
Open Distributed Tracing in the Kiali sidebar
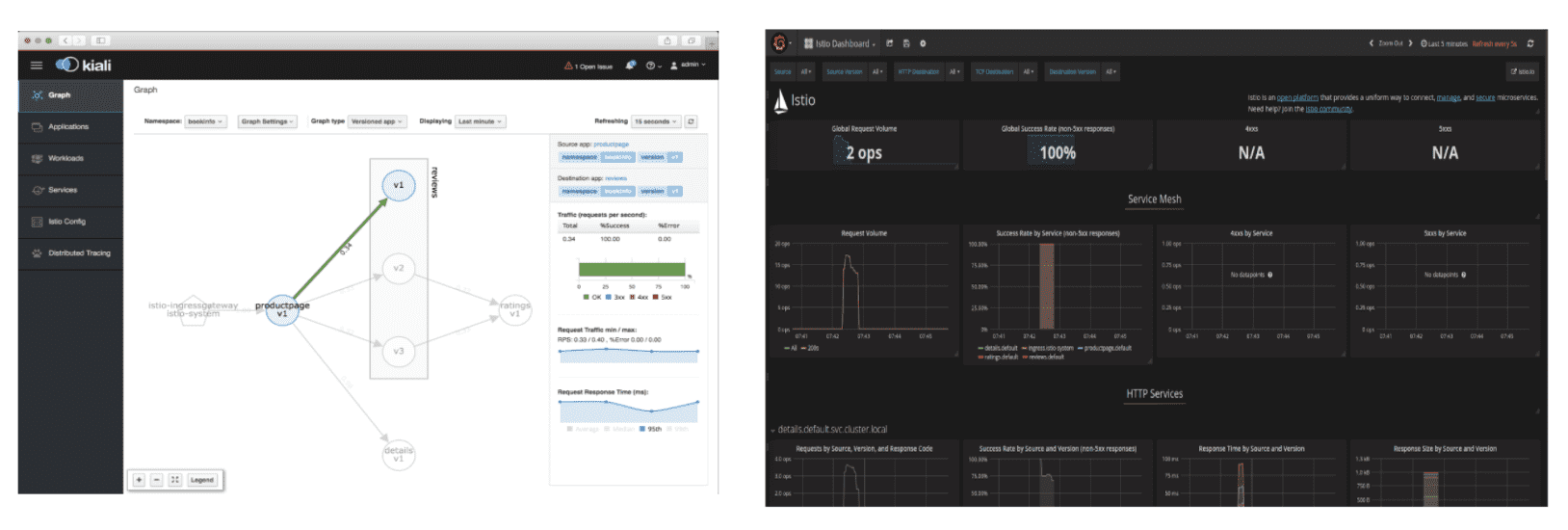70,253
